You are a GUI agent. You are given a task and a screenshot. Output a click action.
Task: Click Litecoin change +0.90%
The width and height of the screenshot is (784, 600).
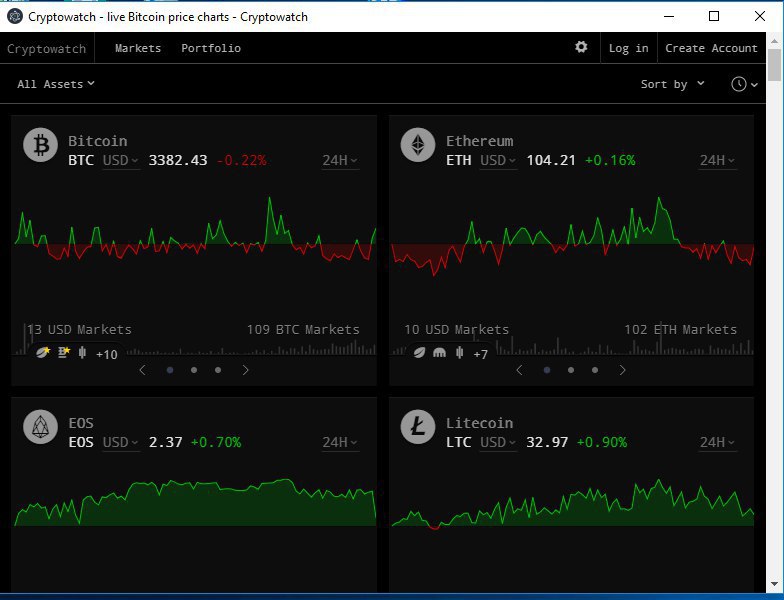[602, 442]
